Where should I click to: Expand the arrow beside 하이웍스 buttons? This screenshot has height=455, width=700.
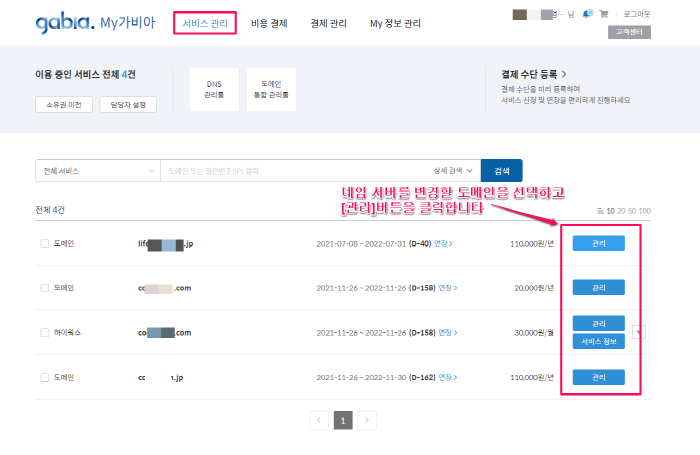(639, 332)
